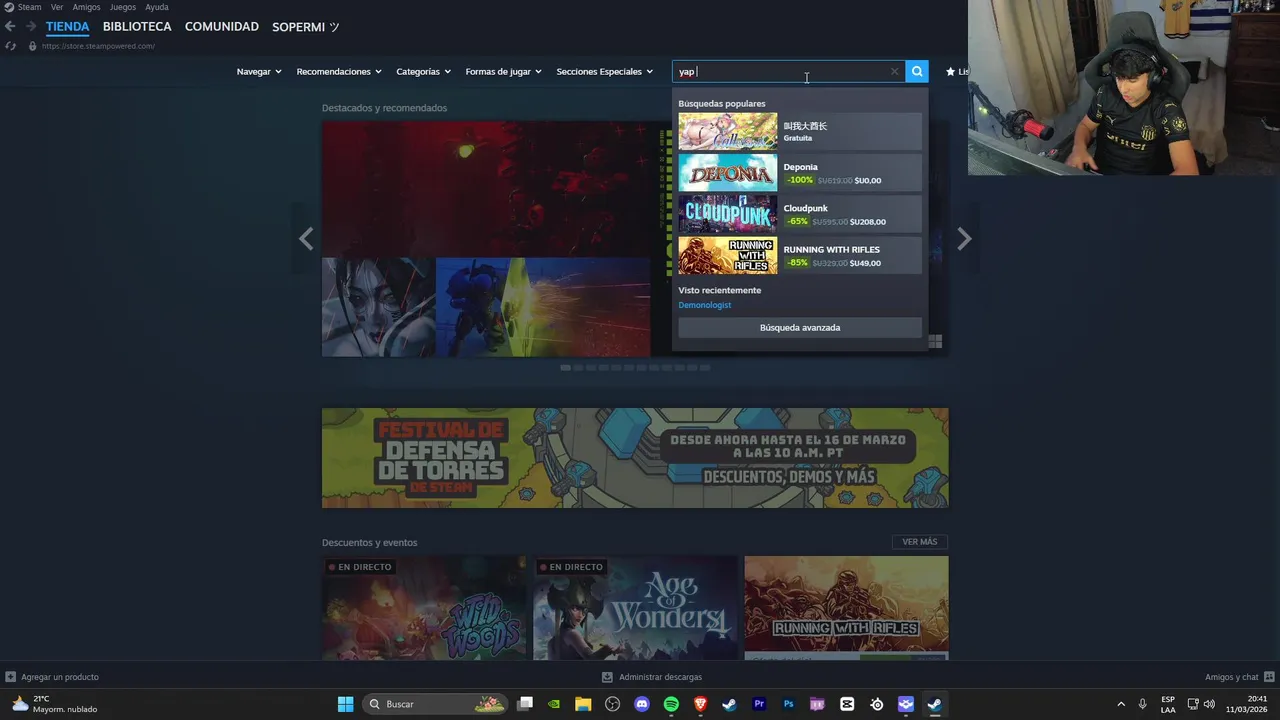This screenshot has width=1280, height=720.
Task: Expand the Recomendaciones dropdown
Action: [339, 72]
